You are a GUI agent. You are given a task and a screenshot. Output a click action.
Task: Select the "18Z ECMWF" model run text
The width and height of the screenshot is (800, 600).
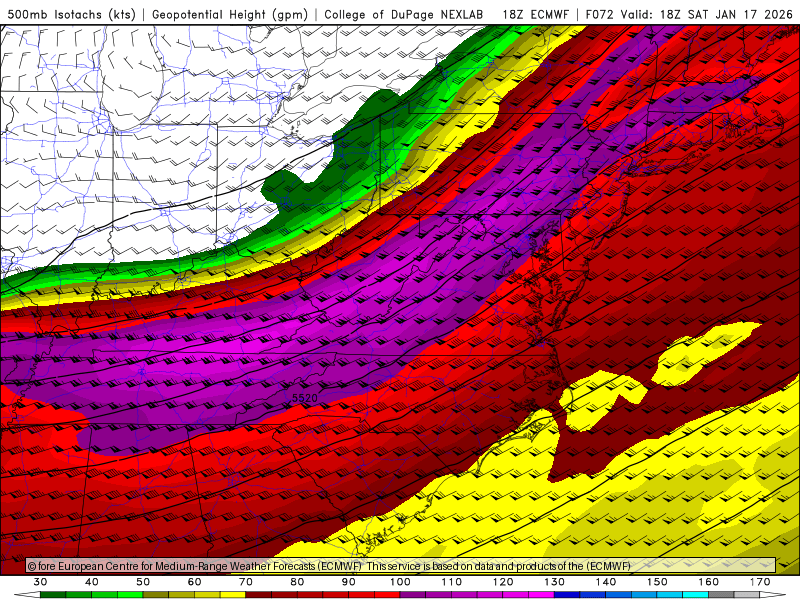[535, 15]
